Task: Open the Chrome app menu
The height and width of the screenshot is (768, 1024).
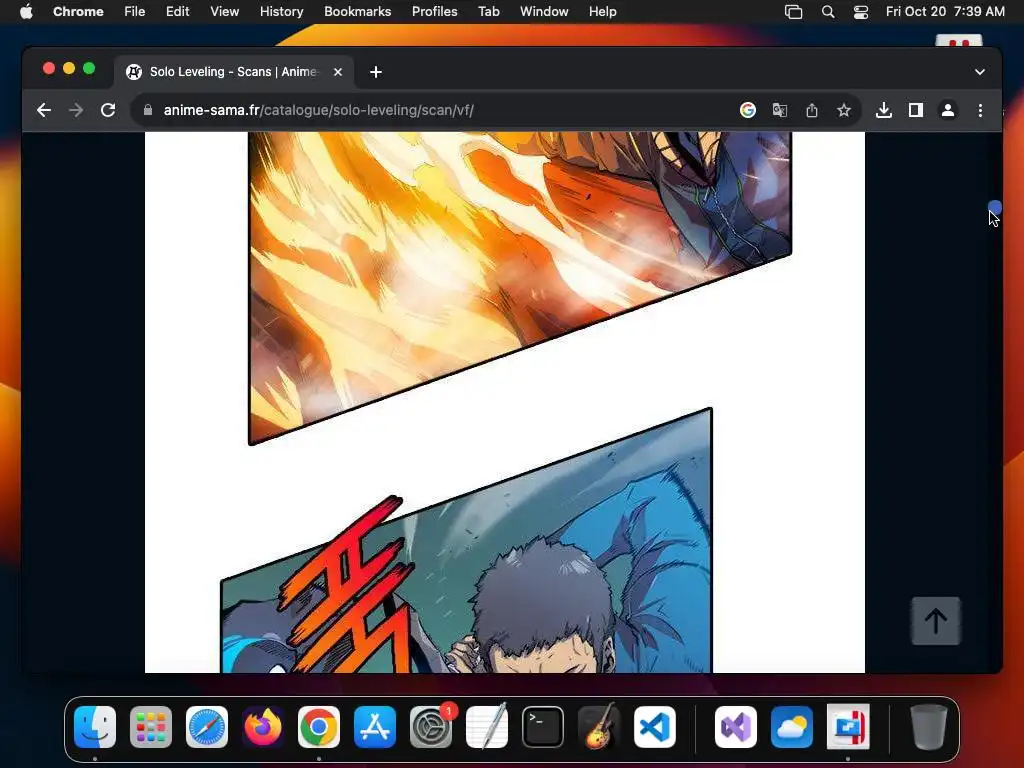Action: coord(78,12)
